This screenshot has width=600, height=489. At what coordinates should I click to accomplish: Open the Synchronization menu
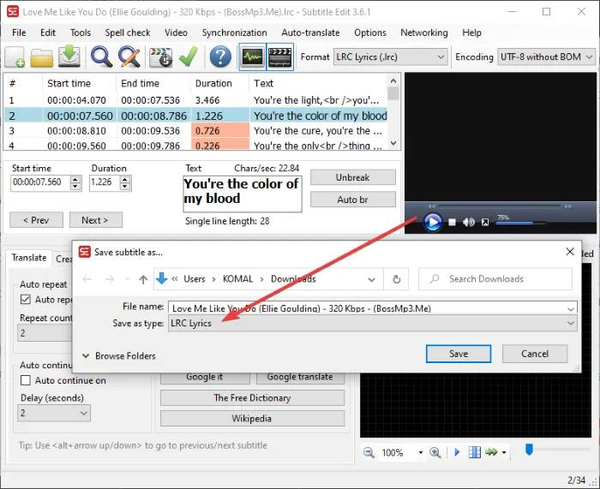point(235,33)
